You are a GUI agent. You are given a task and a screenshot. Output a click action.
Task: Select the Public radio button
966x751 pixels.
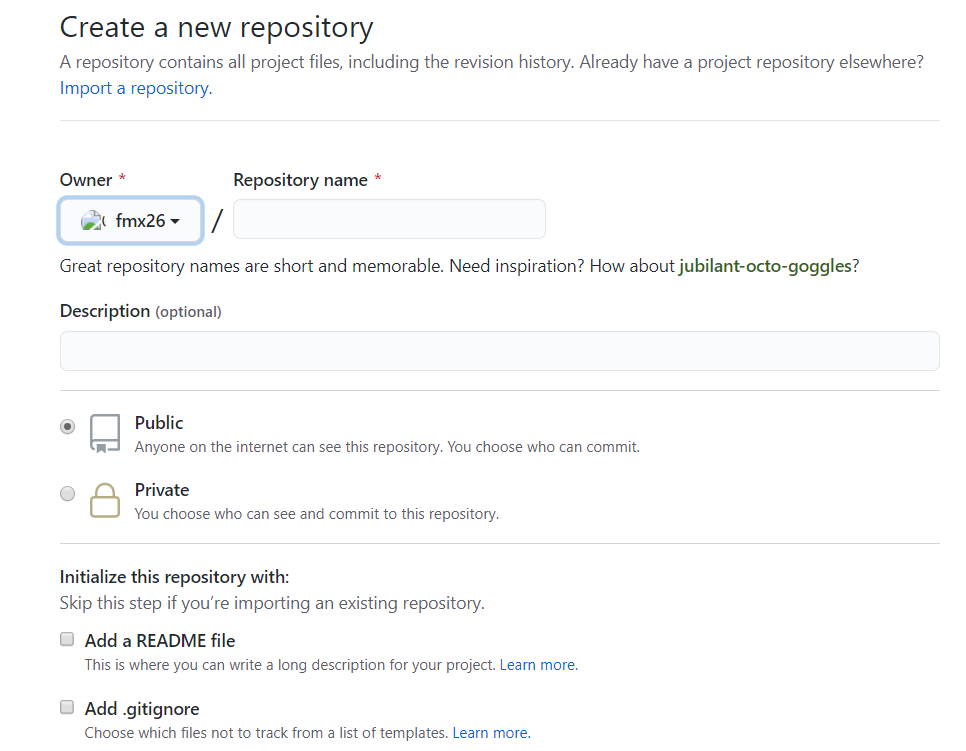click(68, 426)
